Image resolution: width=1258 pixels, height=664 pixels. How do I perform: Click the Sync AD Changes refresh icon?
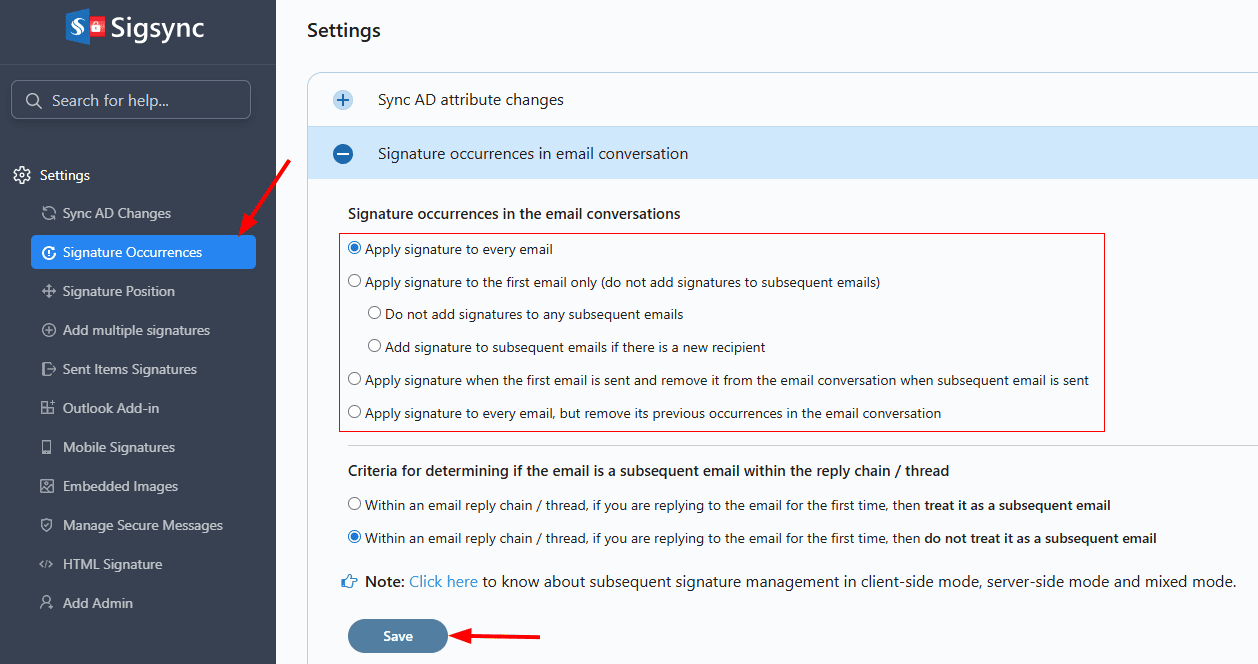(x=48, y=214)
